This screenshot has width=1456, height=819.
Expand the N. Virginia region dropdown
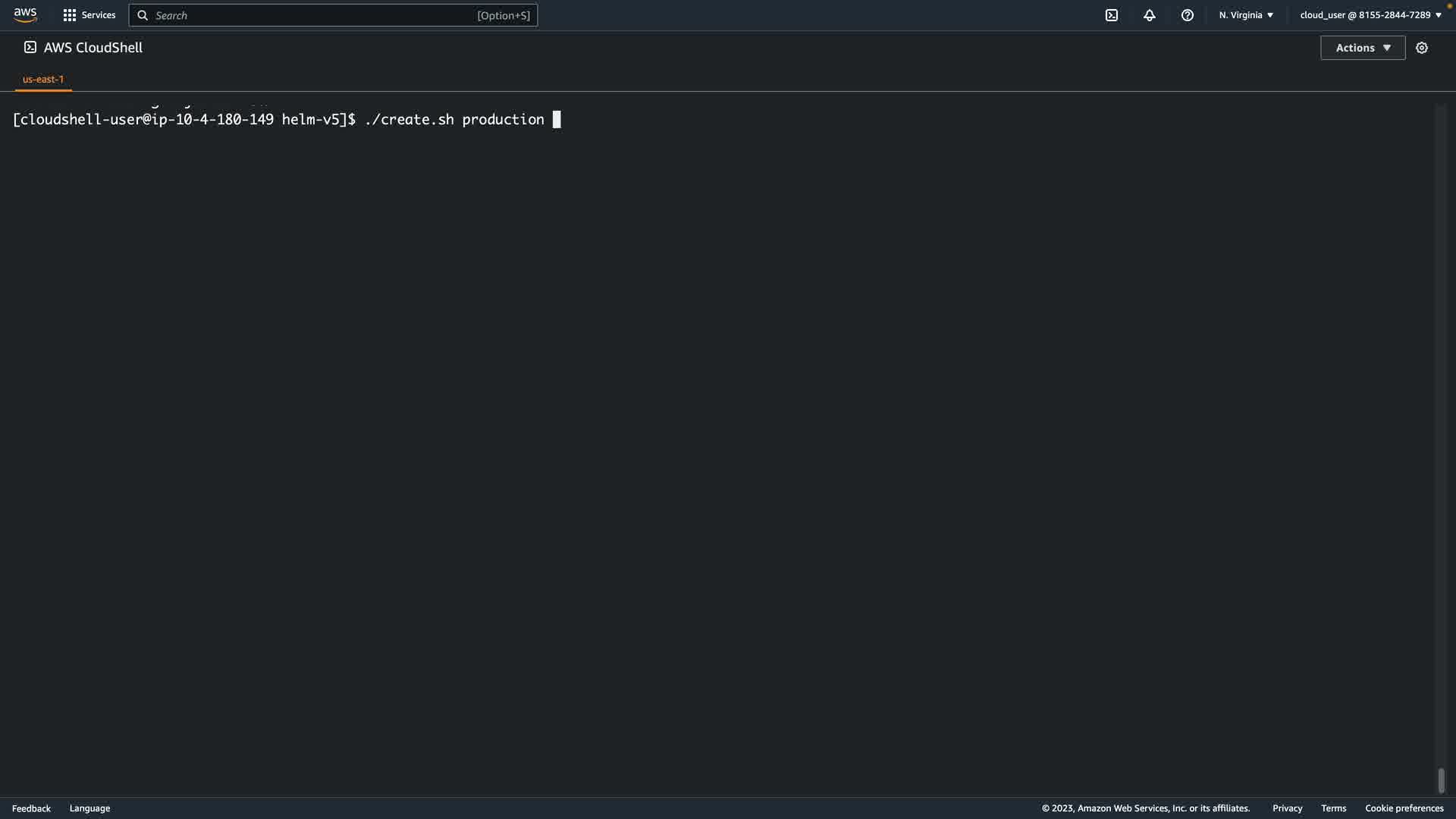pyautogui.click(x=1246, y=15)
